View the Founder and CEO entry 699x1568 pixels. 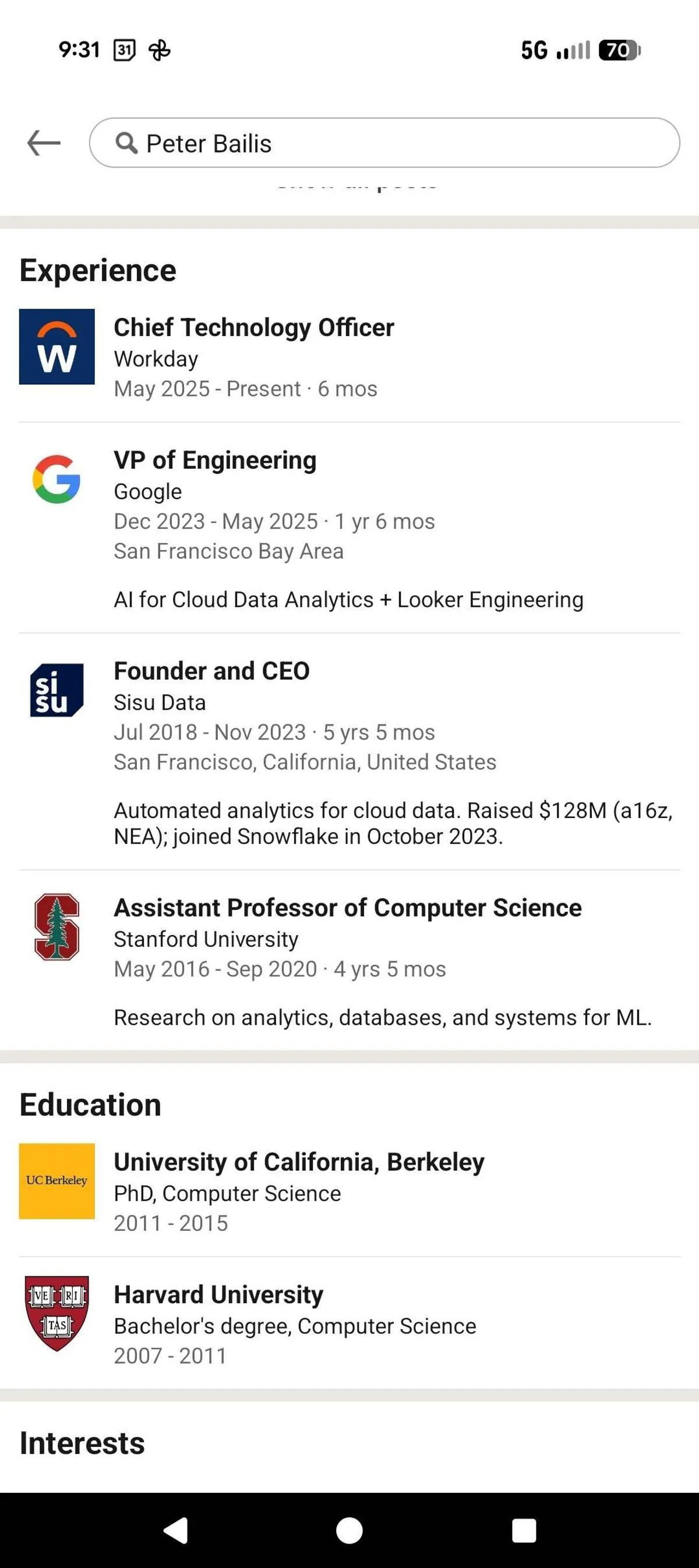pos(211,671)
